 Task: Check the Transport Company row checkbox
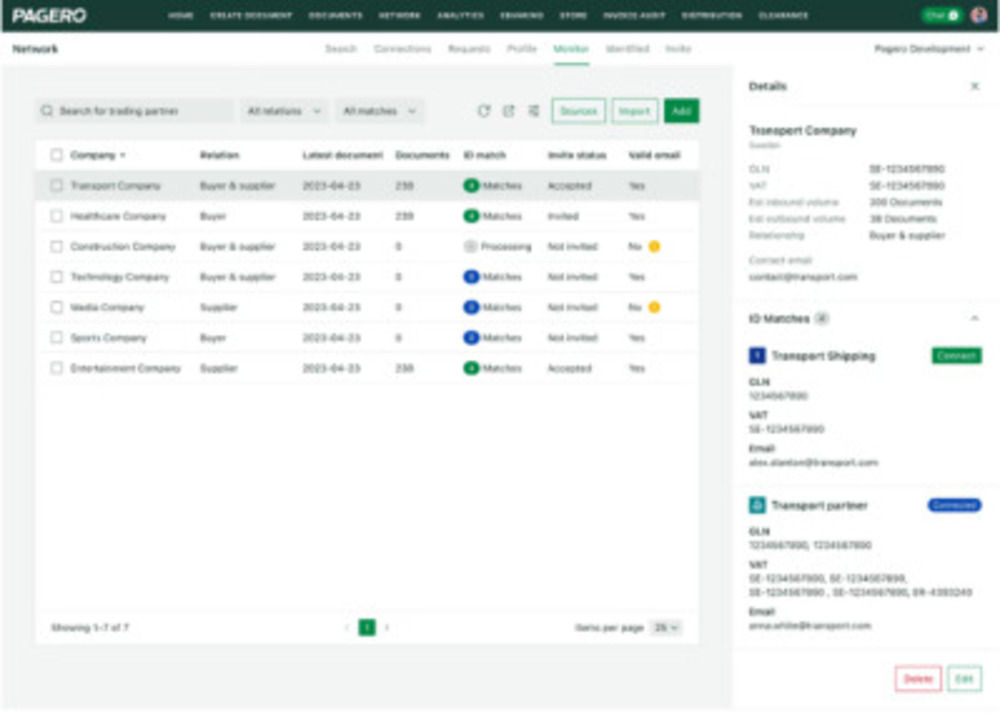(x=57, y=186)
